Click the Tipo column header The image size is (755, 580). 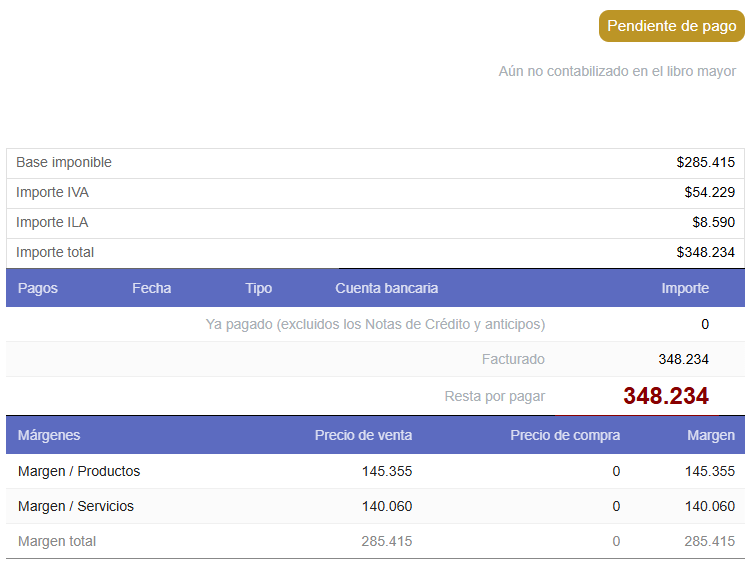[258, 288]
